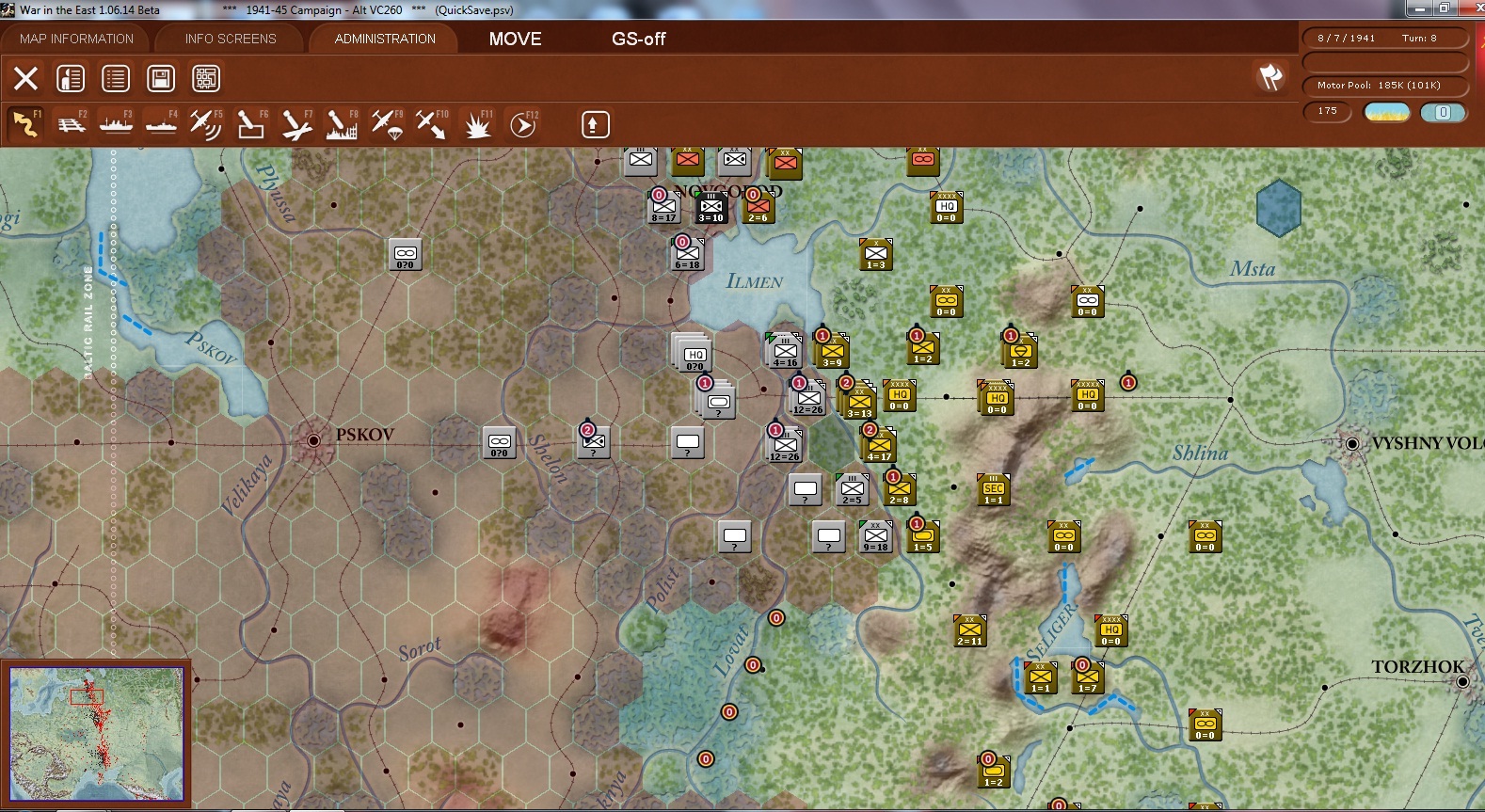The image size is (1485, 812).
Task: Click the 175 admin points value
Action: [1328, 111]
